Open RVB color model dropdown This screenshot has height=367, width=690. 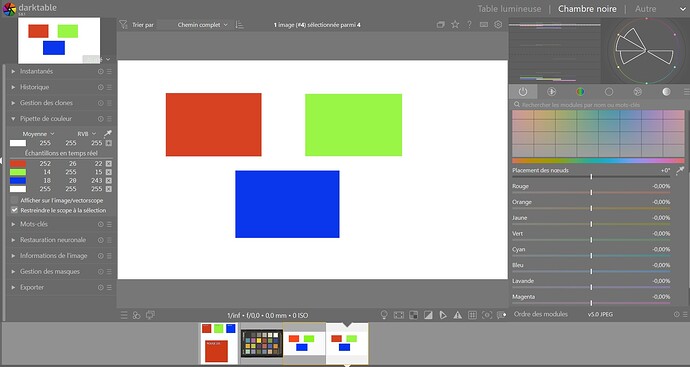pos(87,134)
